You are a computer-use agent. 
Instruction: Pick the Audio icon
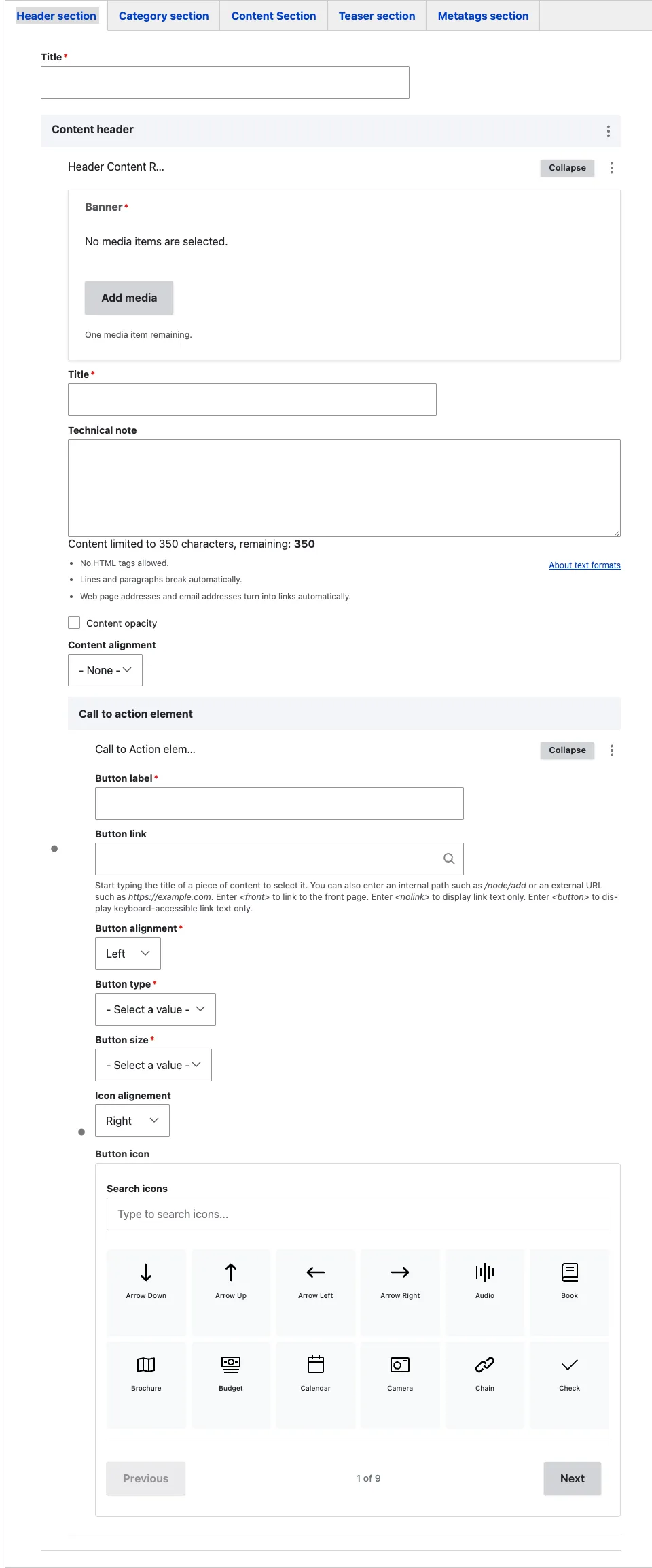click(485, 1291)
